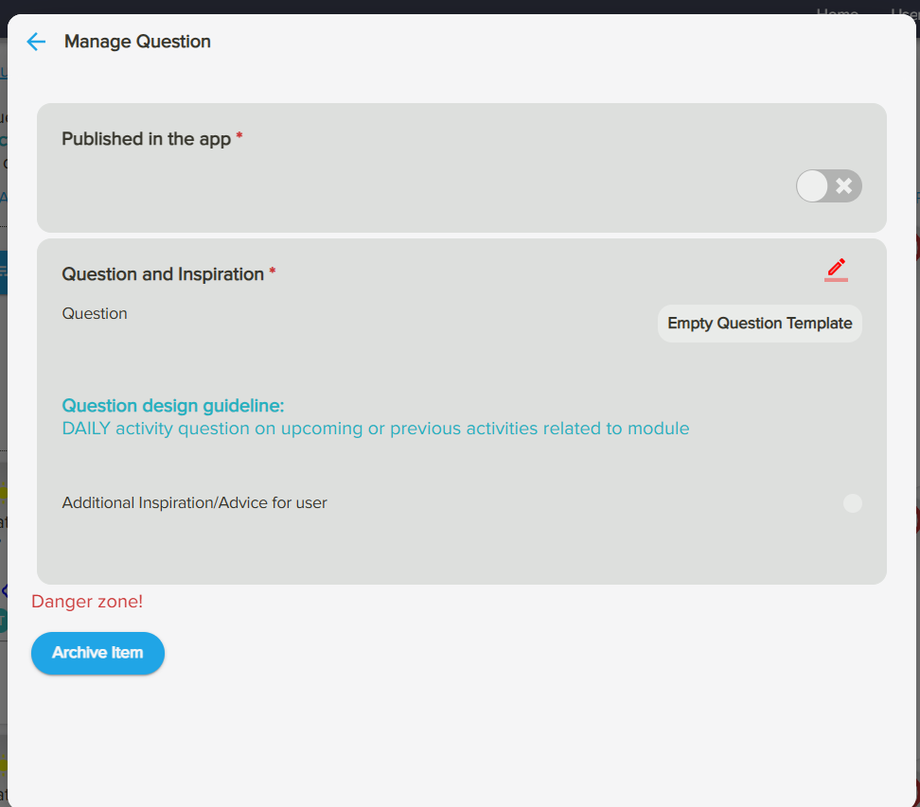Screen dimensions: 920x807
Task: Toggle the Published in the app switch
Action: (x=828, y=186)
